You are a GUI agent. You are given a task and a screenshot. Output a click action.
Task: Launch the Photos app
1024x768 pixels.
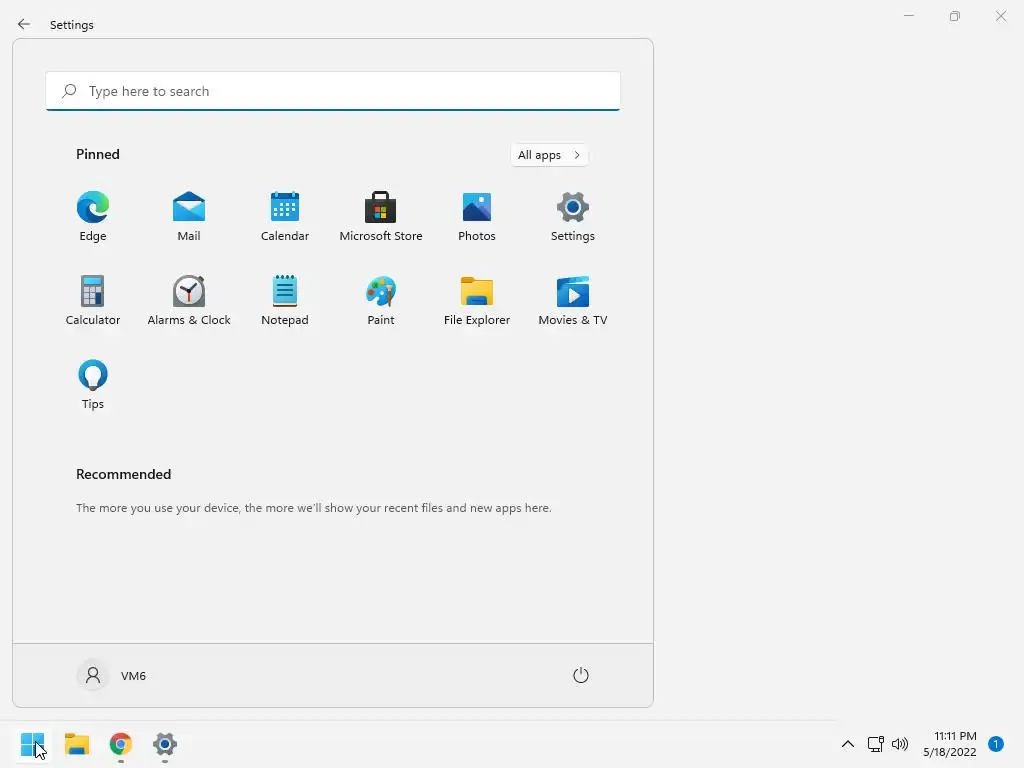point(477,217)
